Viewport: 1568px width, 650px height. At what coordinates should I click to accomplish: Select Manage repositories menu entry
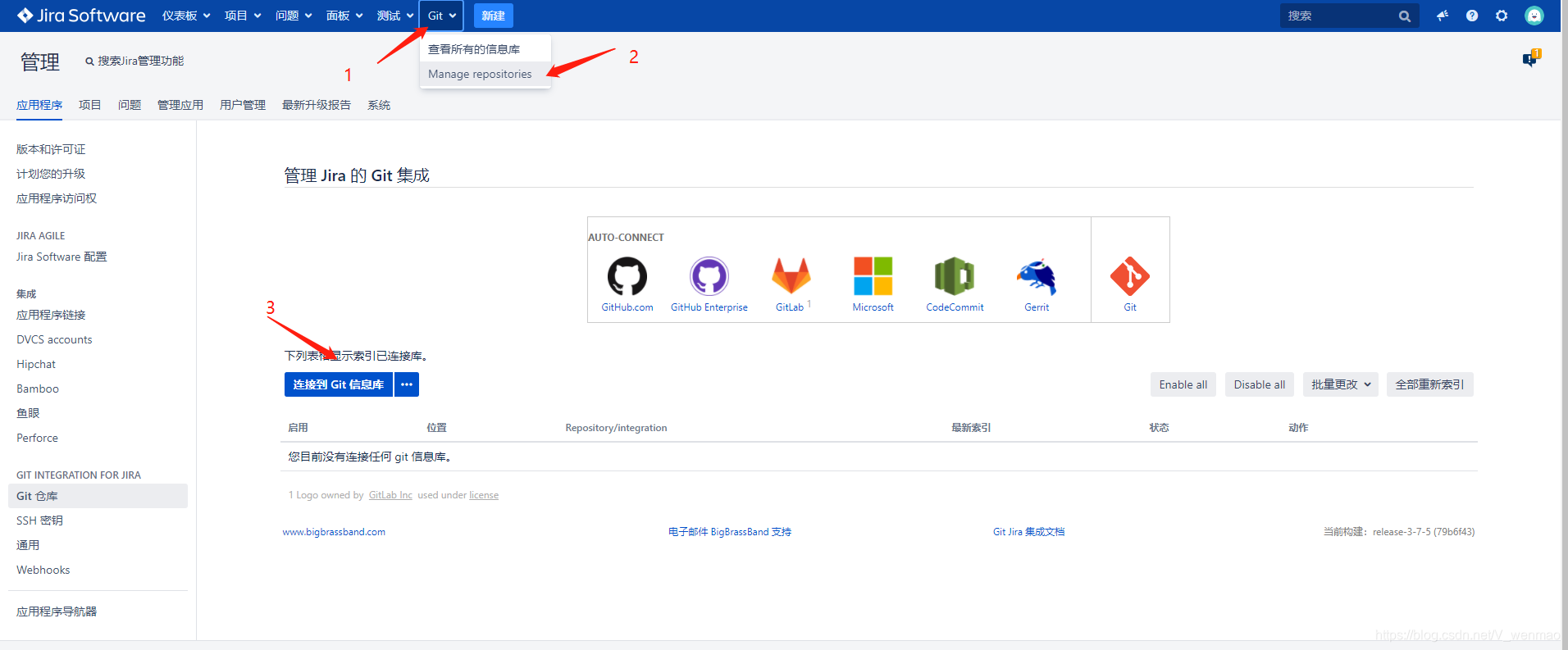[485, 74]
